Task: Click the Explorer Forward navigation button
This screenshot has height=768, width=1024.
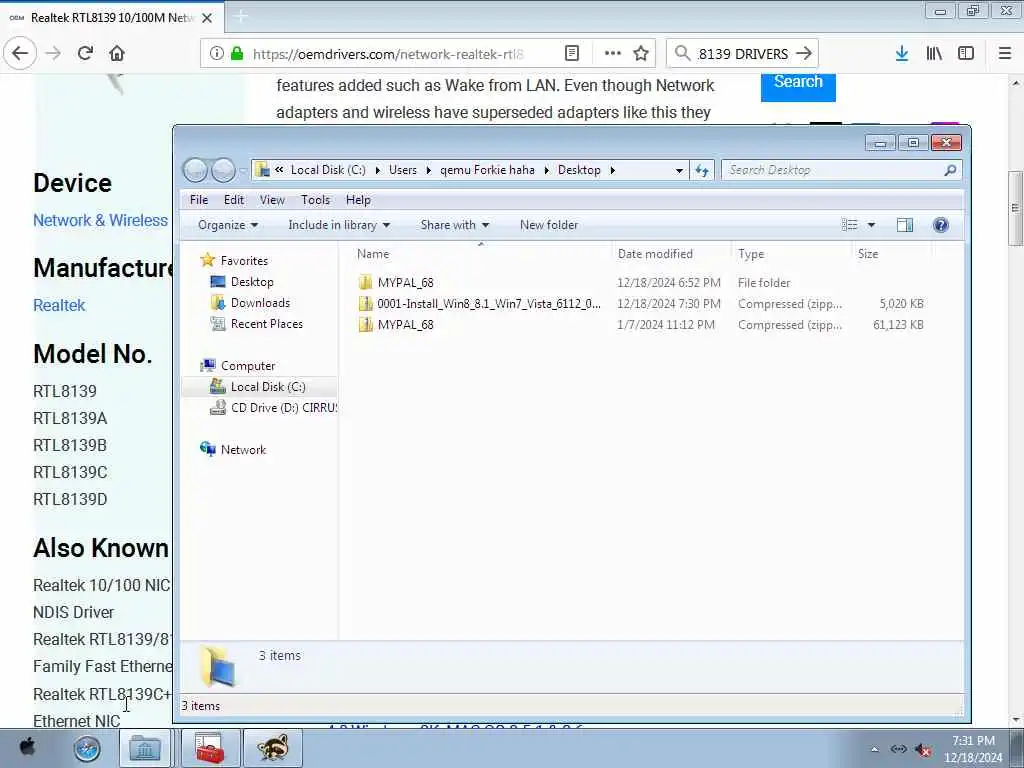Action: tap(223, 170)
